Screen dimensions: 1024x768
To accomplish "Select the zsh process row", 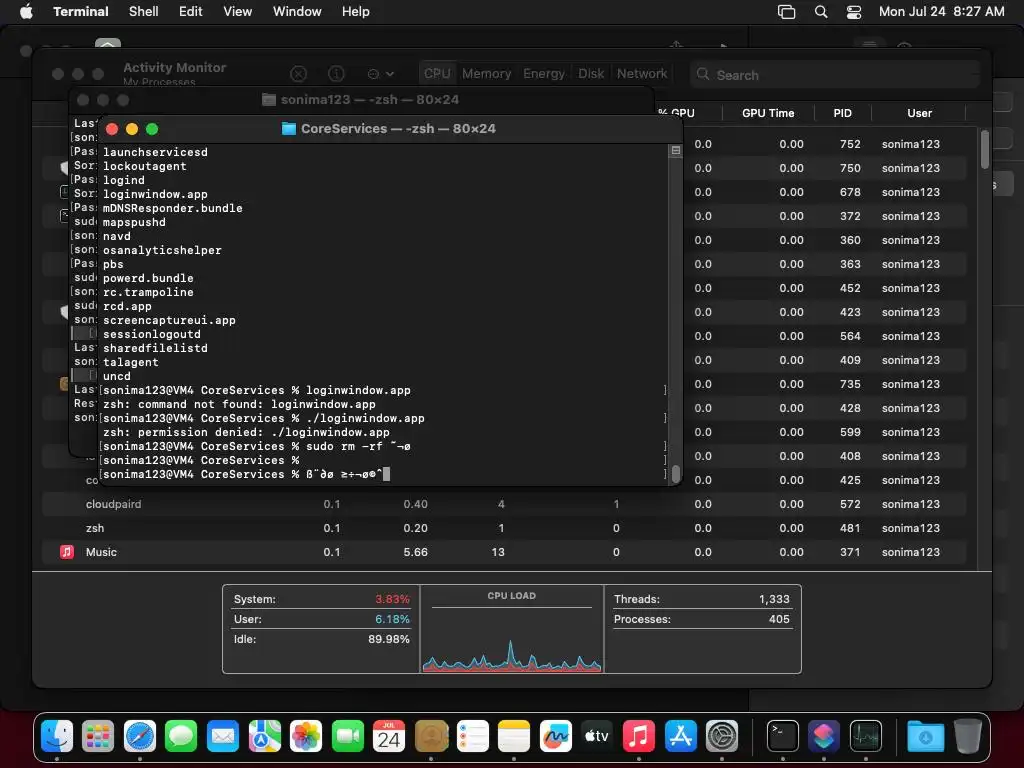I will pyautogui.click(x=504, y=528).
